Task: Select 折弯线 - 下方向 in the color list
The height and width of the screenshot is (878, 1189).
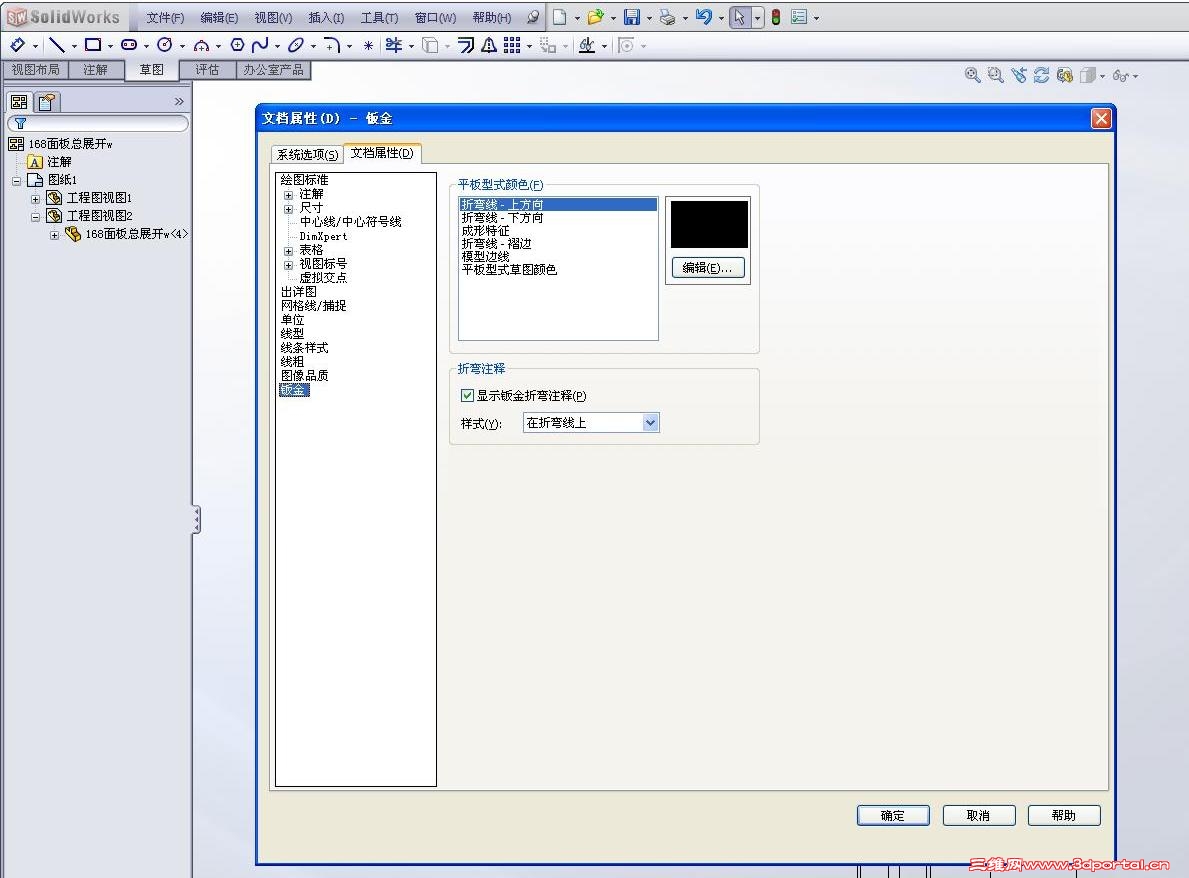Action: [502, 218]
